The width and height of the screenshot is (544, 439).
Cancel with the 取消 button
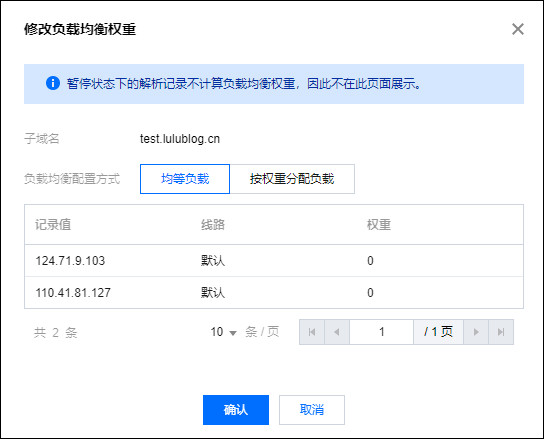pos(312,410)
